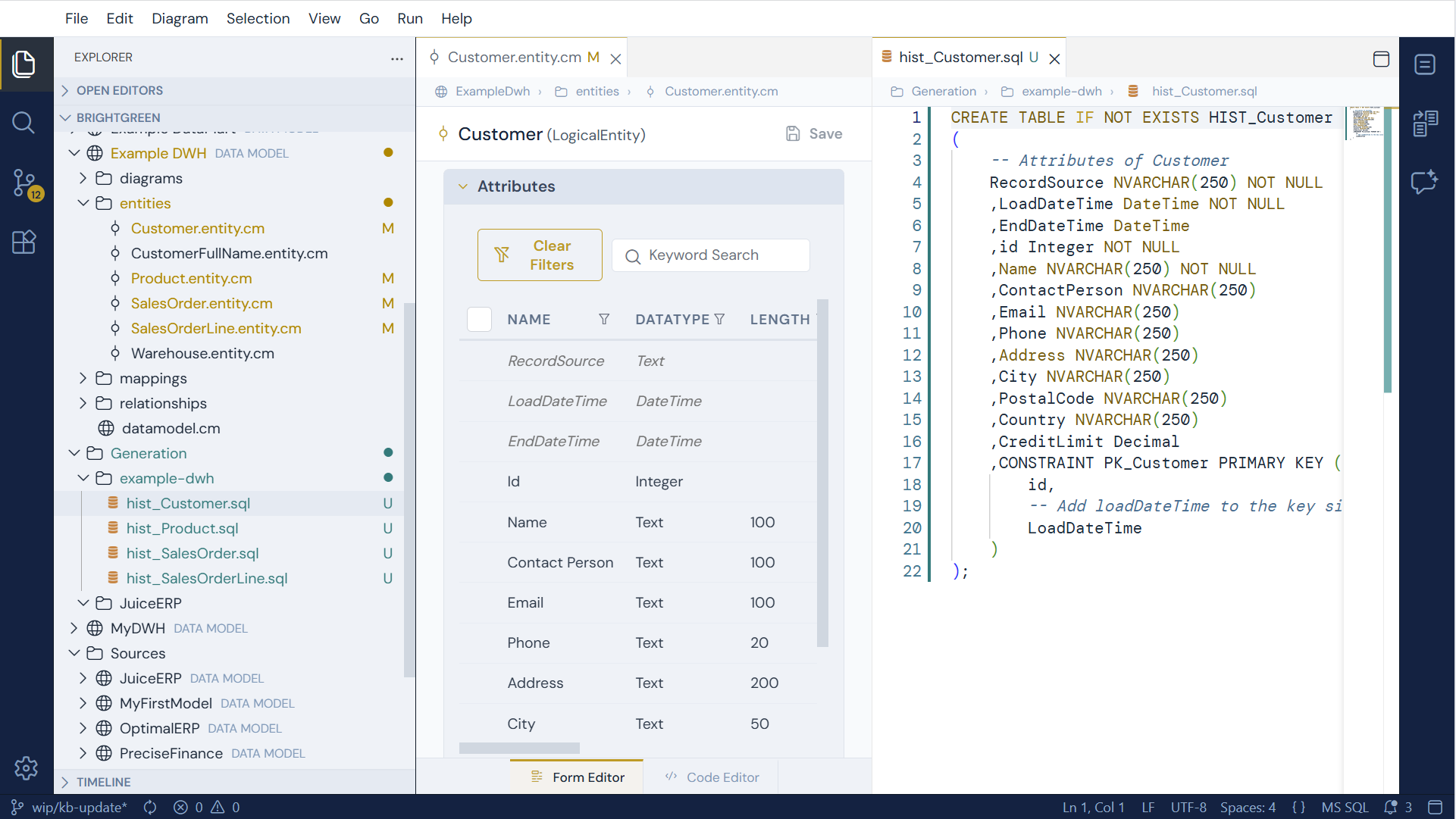Close the hist_Customer.sql tab
The height and width of the screenshot is (819, 1456).
click(1054, 58)
